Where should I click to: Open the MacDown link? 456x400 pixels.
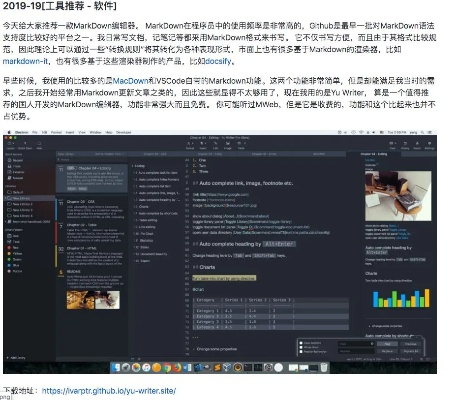click(131, 81)
